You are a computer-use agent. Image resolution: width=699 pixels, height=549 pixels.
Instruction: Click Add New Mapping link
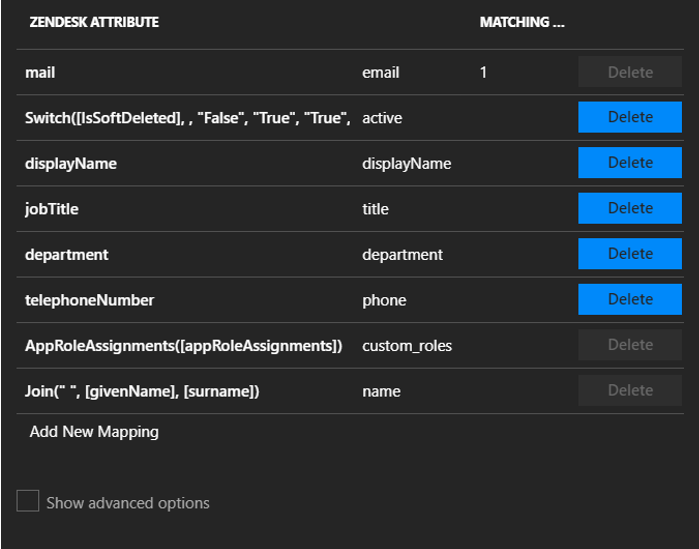click(x=94, y=432)
